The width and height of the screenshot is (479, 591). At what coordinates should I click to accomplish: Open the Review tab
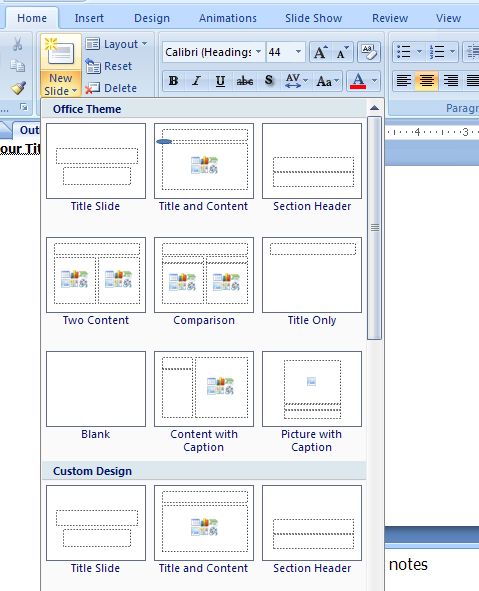(390, 18)
